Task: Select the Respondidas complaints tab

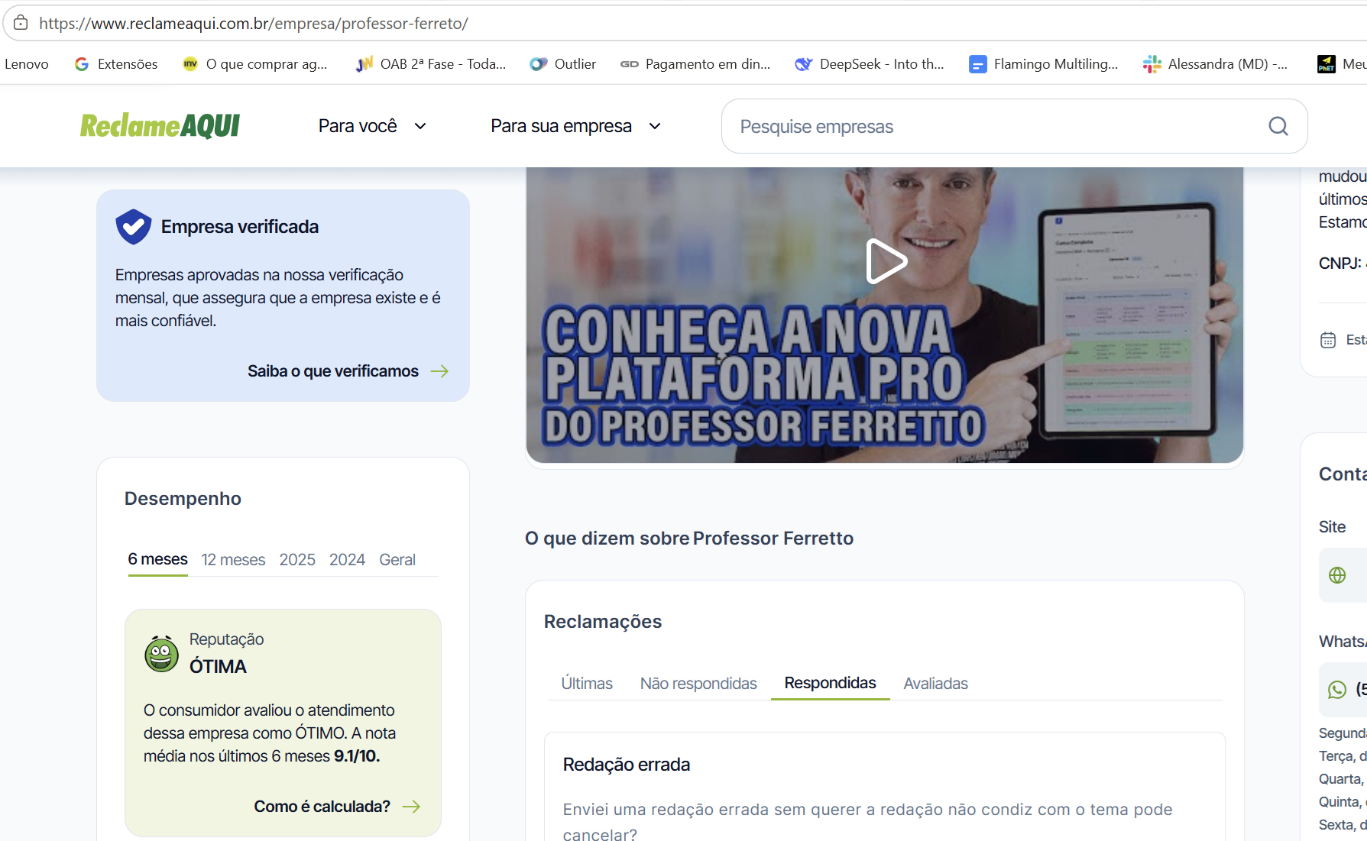Action: coord(830,683)
